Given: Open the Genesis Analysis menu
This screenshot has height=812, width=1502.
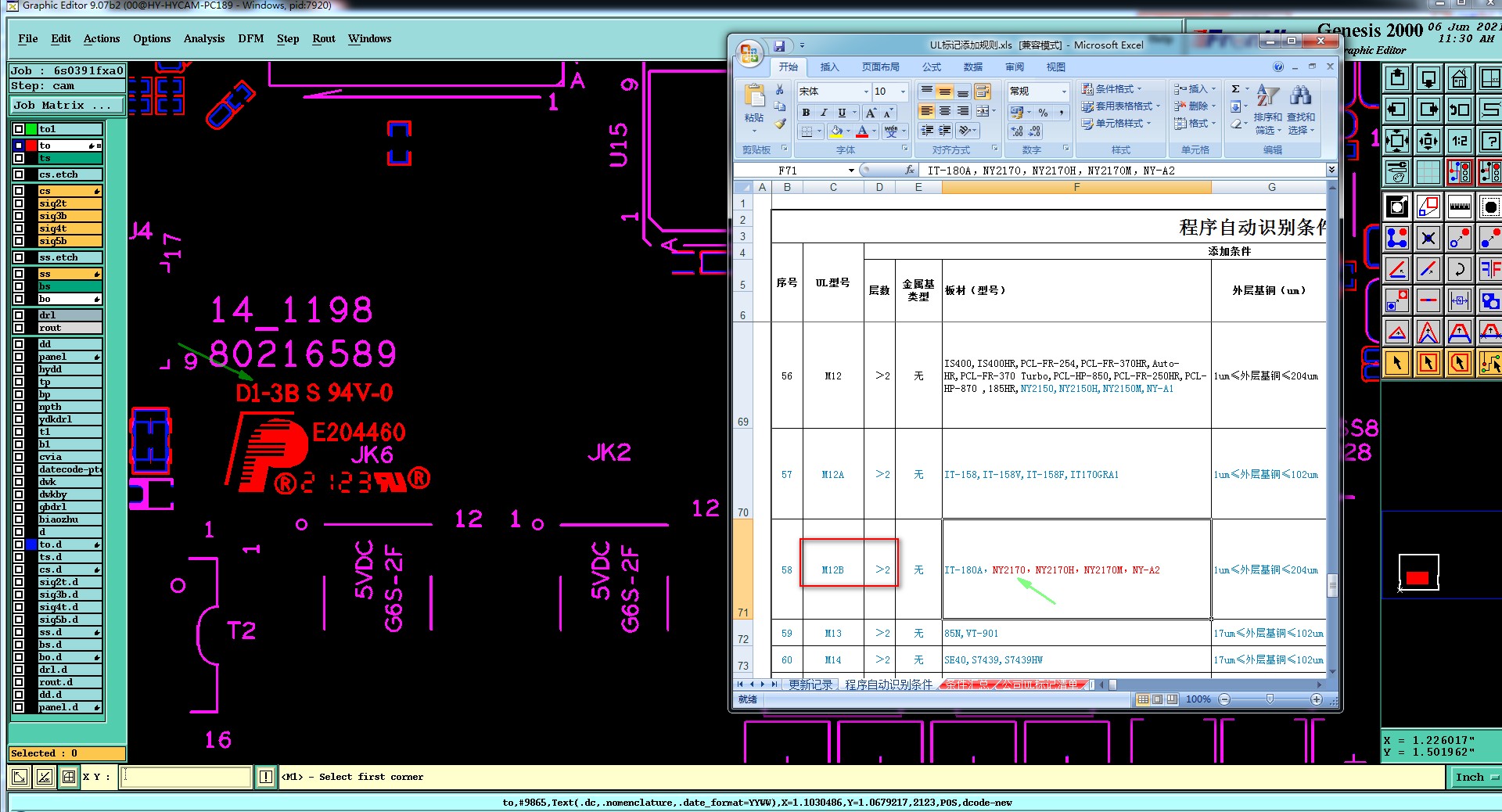Looking at the screenshot, I should click(204, 38).
